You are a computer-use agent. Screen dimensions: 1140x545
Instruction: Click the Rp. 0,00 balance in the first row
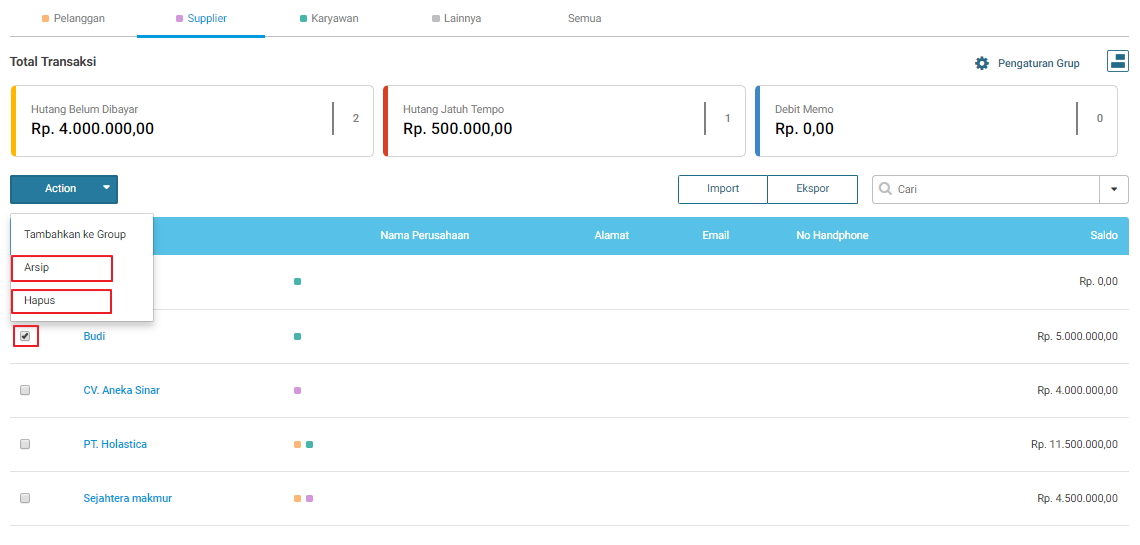(1099, 281)
